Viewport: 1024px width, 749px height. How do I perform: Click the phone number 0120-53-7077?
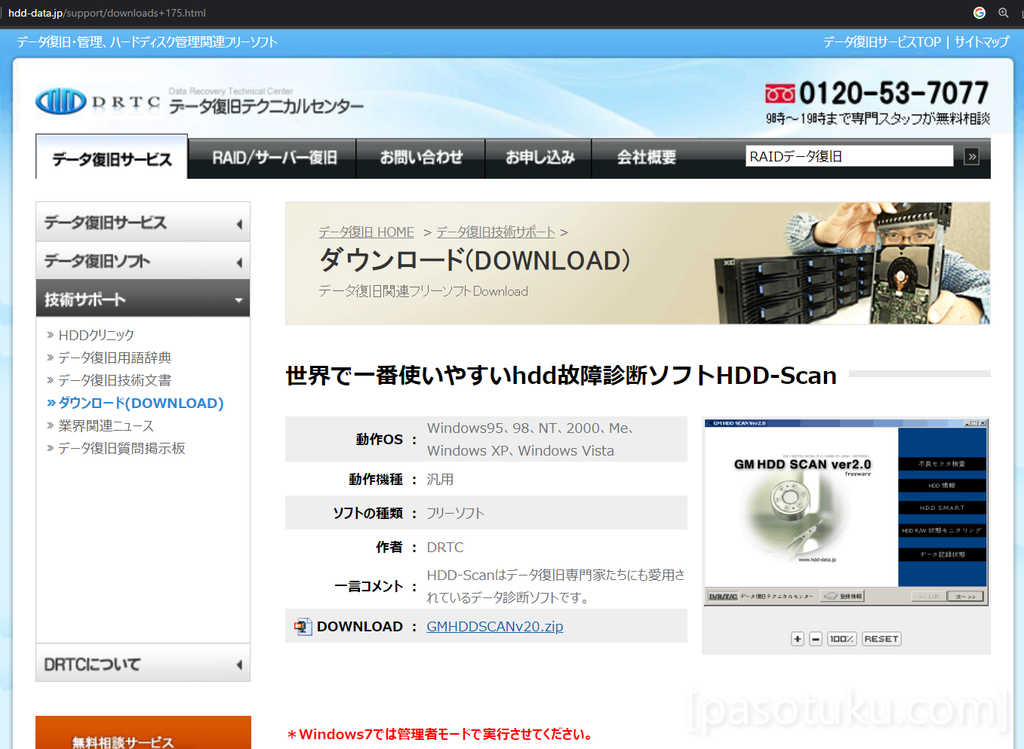click(x=893, y=93)
